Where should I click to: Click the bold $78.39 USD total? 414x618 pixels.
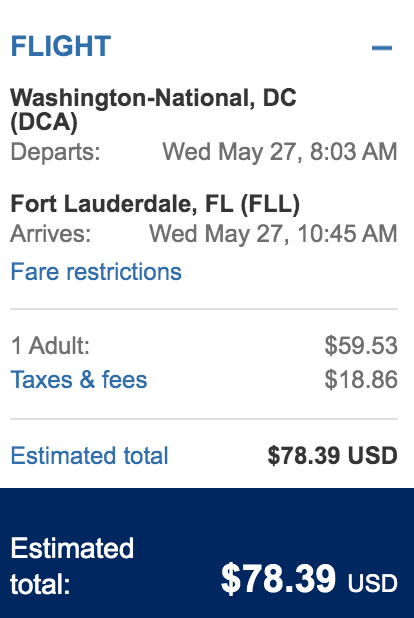[332, 456]
